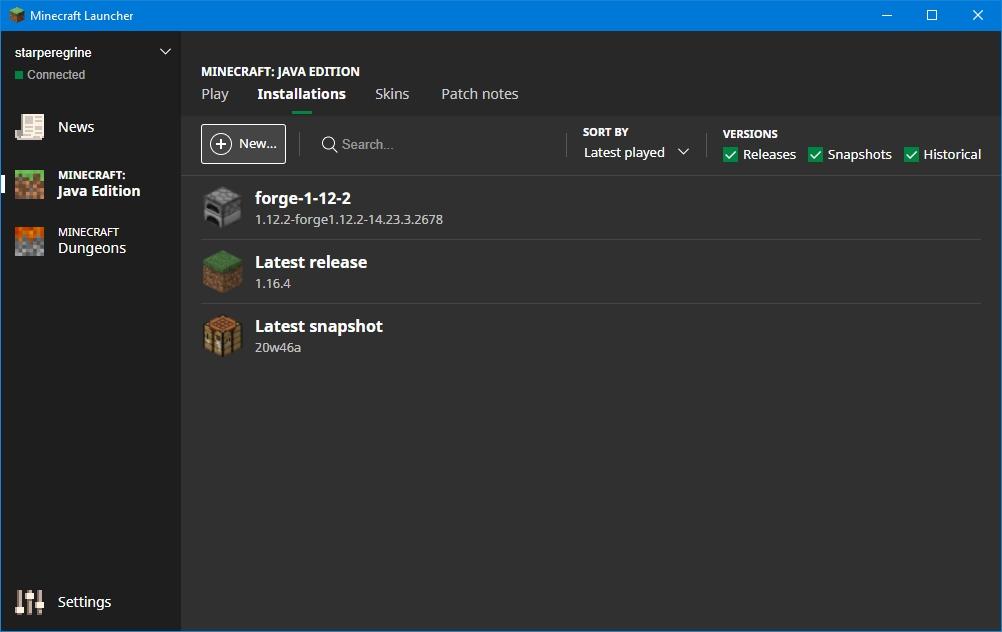1002x632 pixels.
Task: Uncheck the Snapshots versions checkbox
Action: pyautogui.click(x=815, y=155)
